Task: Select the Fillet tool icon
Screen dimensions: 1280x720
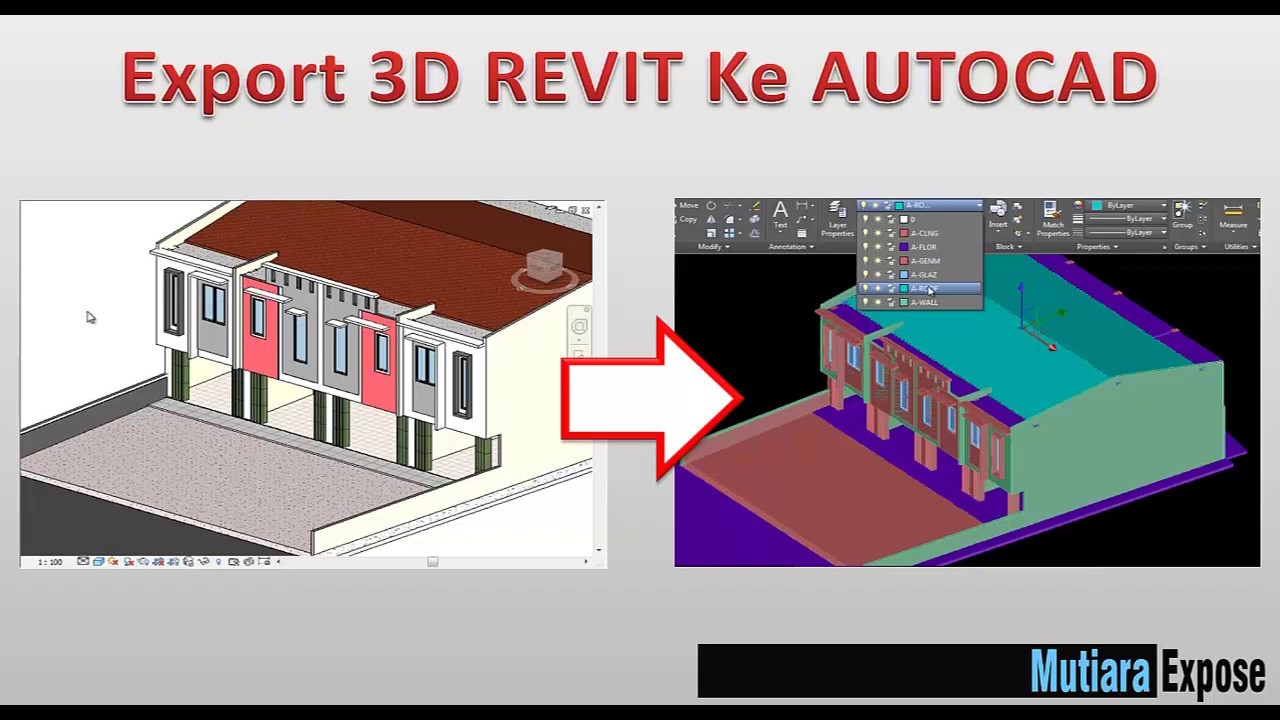Action: click(x=729, y=219)
